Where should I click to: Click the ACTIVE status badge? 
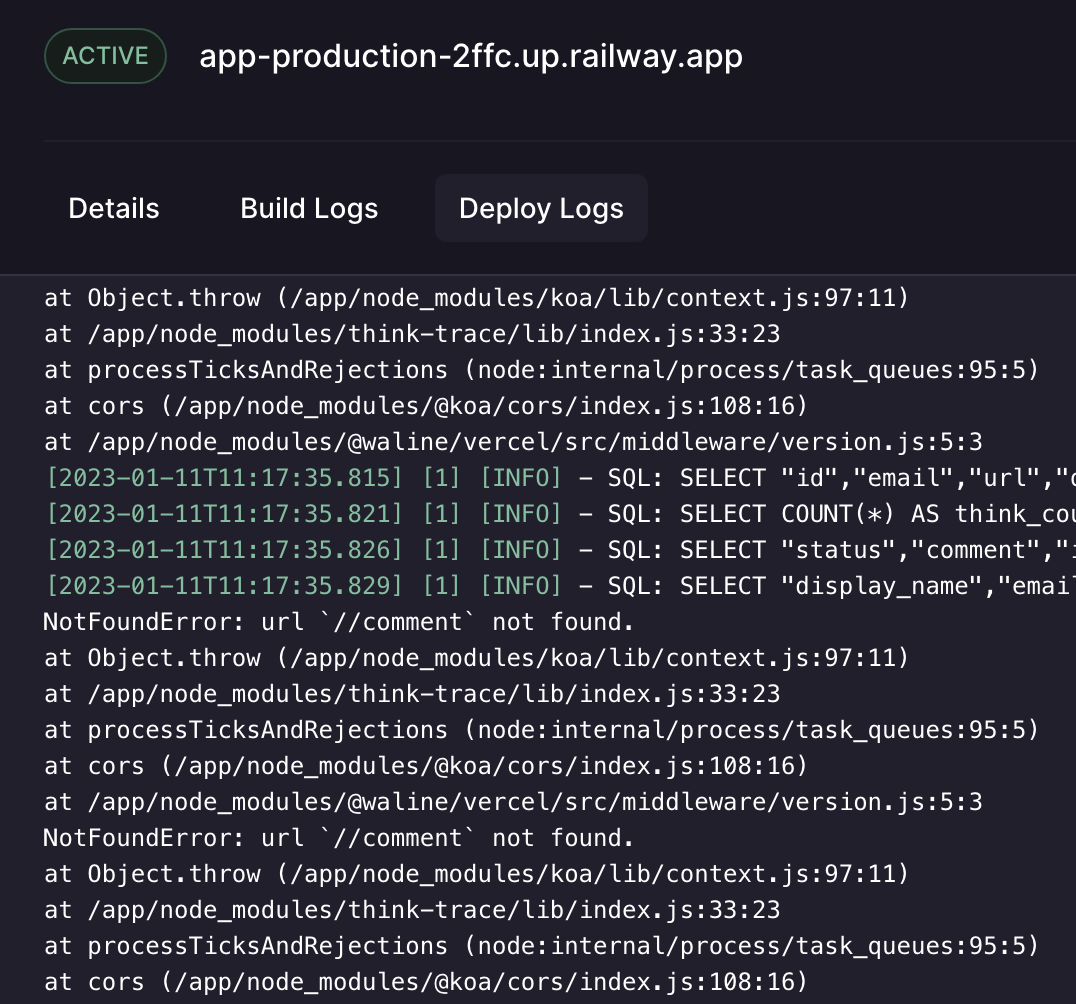[104, 56]
